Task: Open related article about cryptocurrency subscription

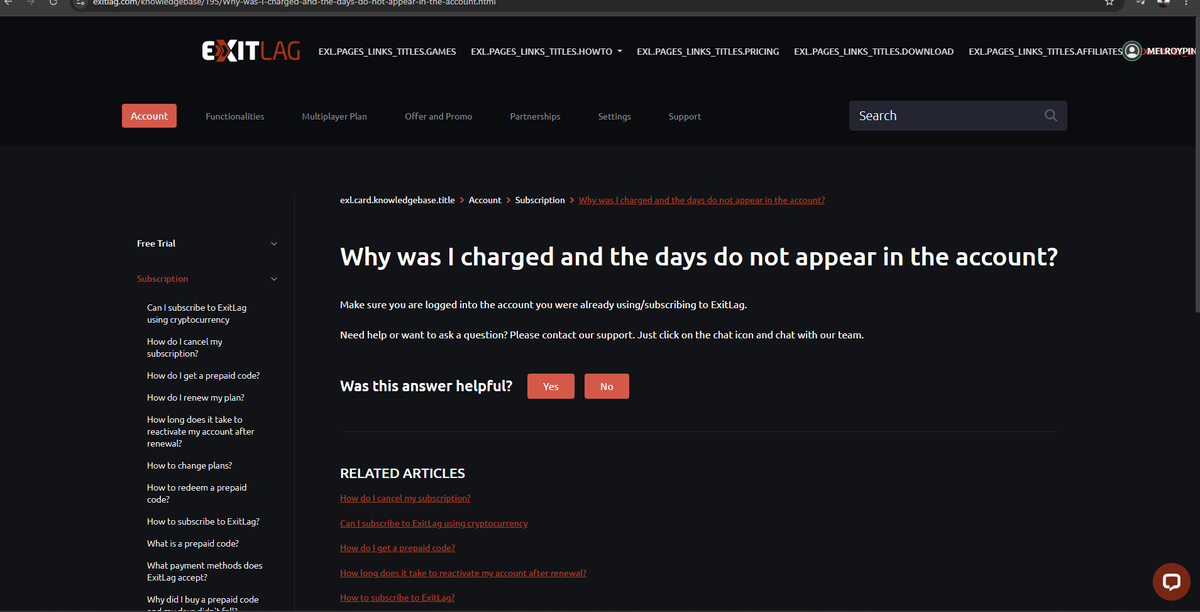Action: (x=434, y=523)
